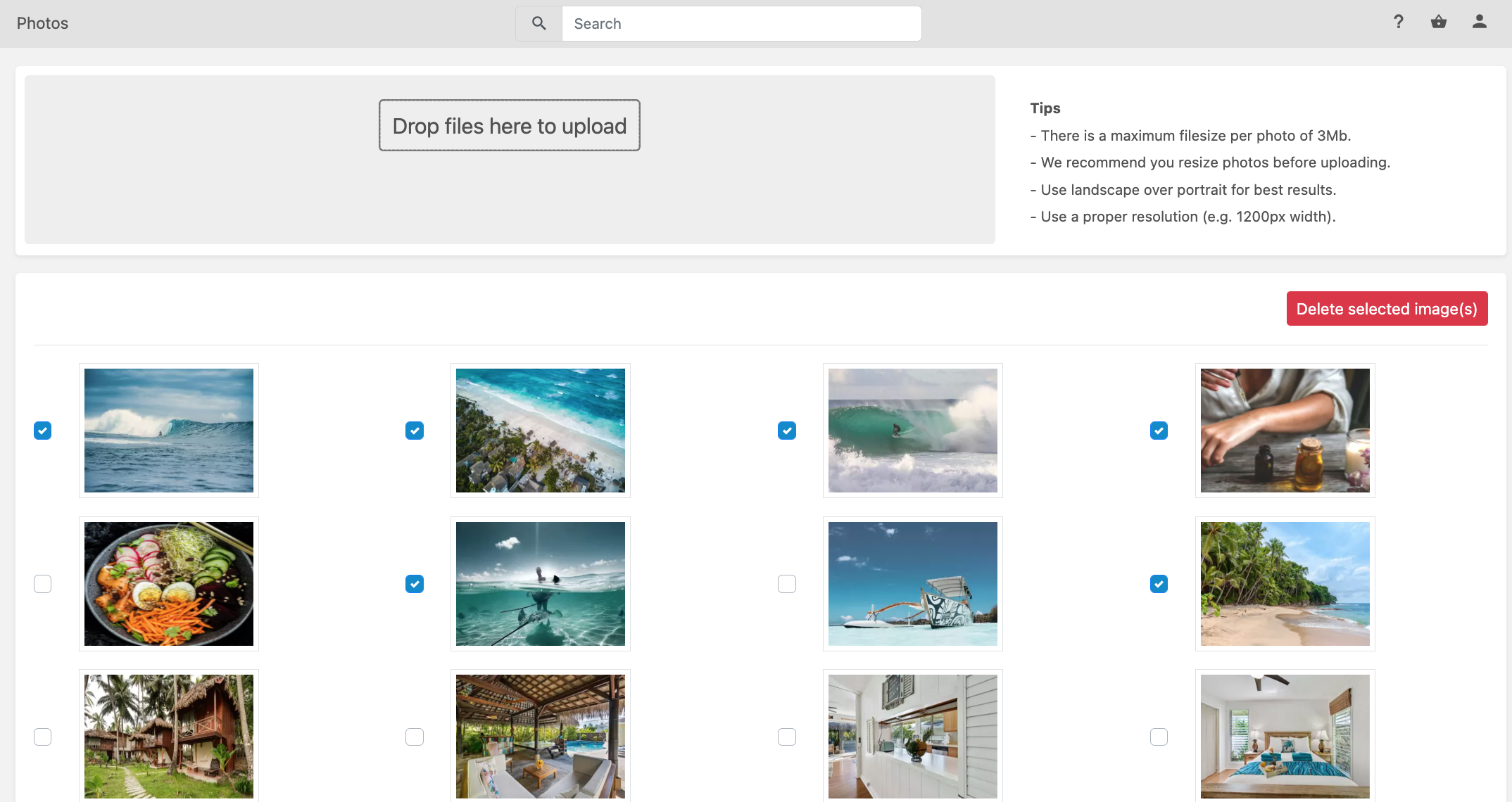Click the Photos title link
The image size is (1512, 802).
(x=42, y=23)
